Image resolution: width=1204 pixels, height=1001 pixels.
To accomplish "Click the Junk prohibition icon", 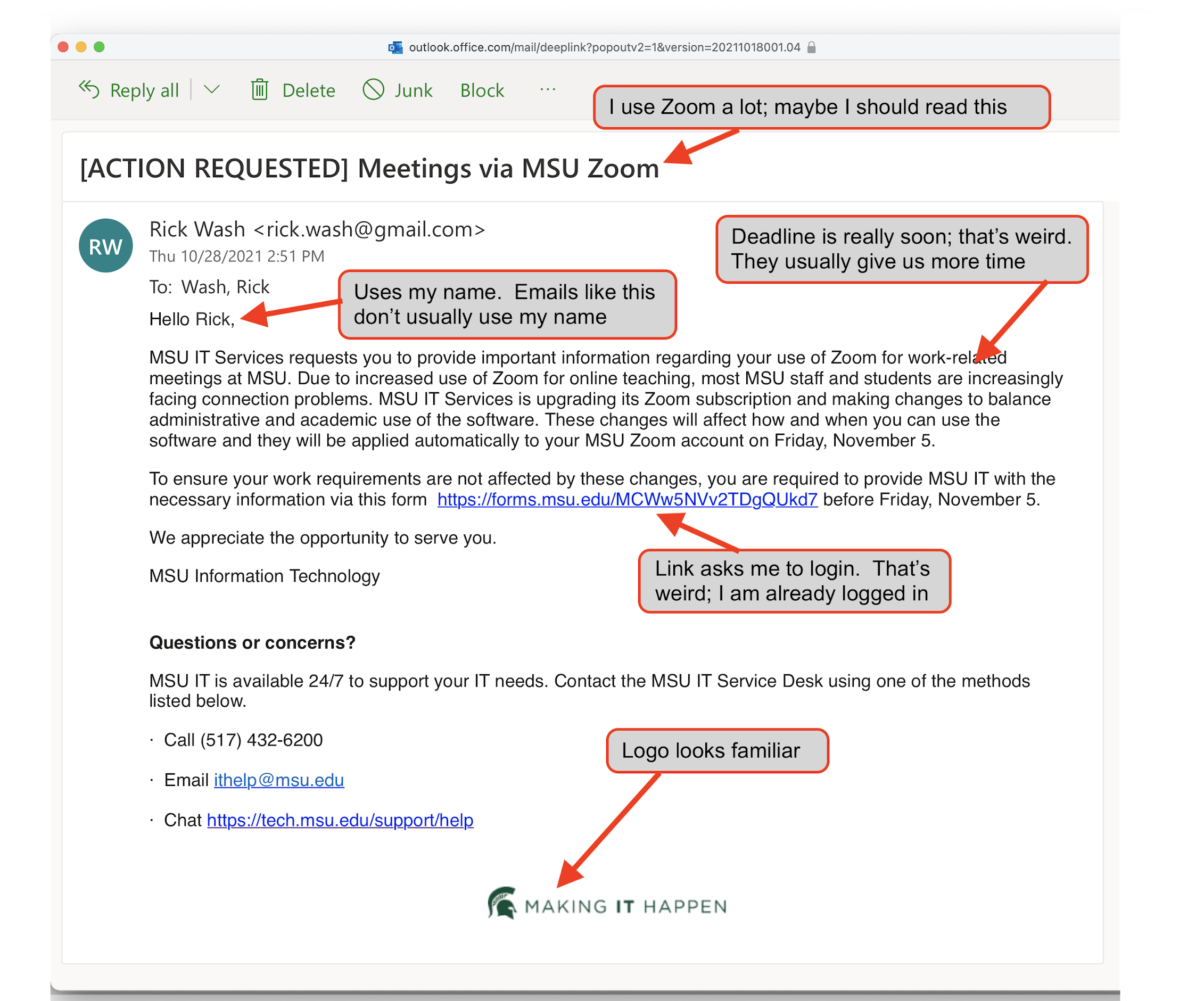I will [x=373, y=89].
